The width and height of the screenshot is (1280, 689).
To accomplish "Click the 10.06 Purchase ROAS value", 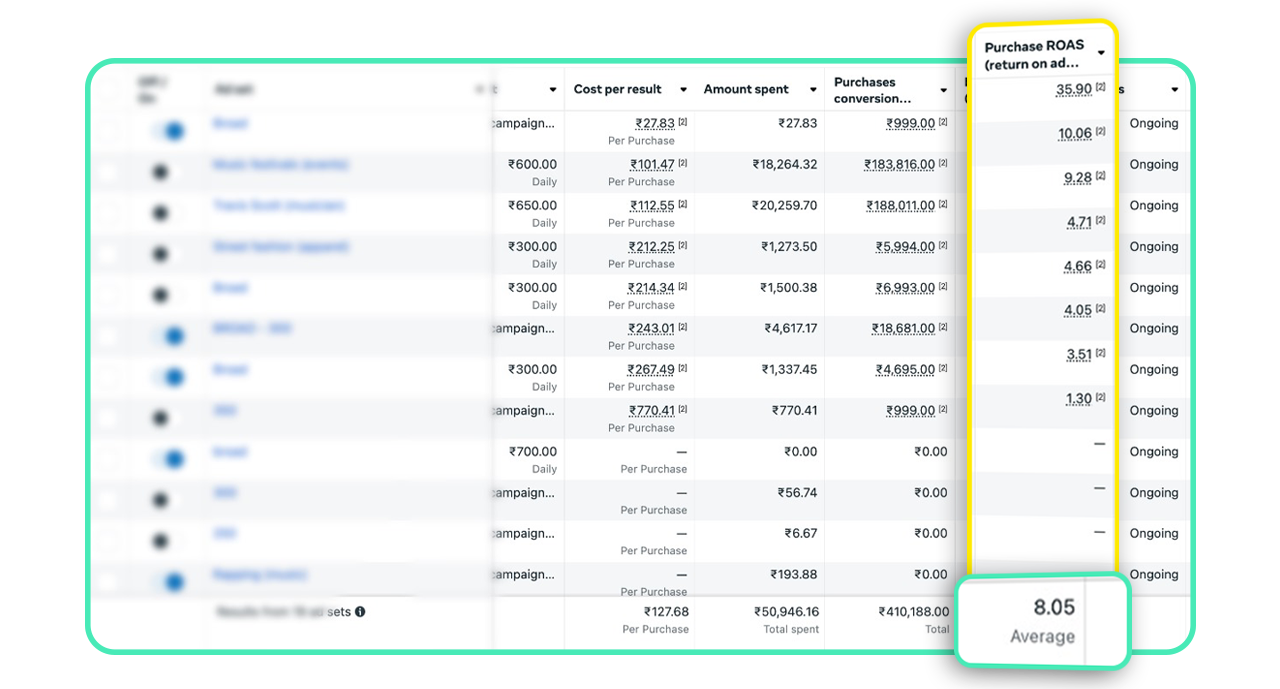I will click(1075, 133).
